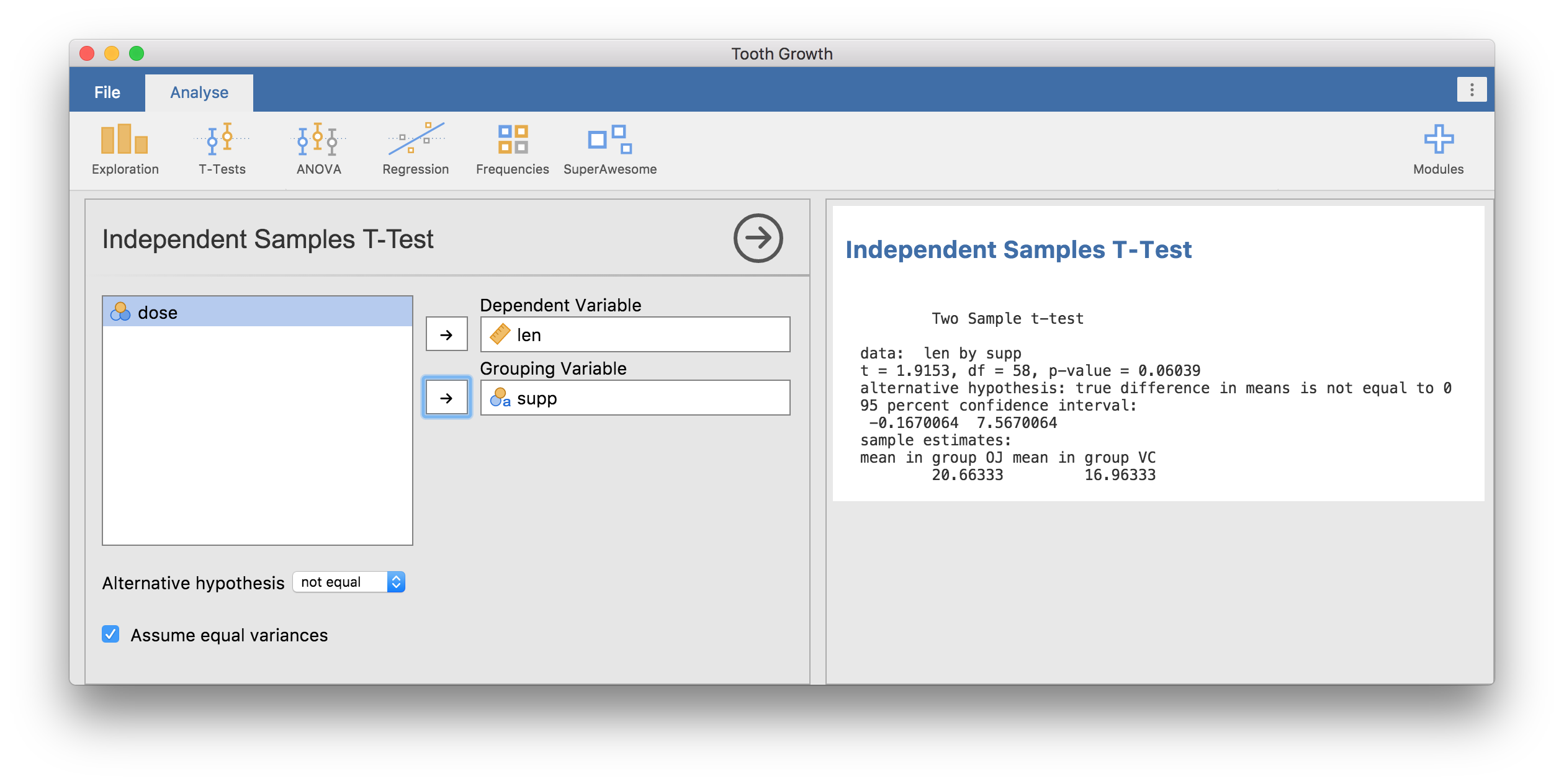Click the green fullscreen window button
1564x784 pixels.
coord(137,54)
